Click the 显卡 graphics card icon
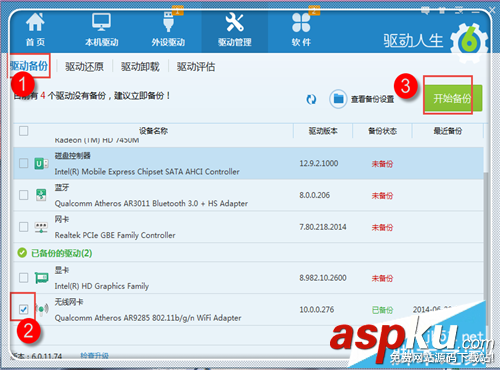Image resolution: width=500 pixels, height=370 pixels. pyautogui.click(x=41, y=277)
